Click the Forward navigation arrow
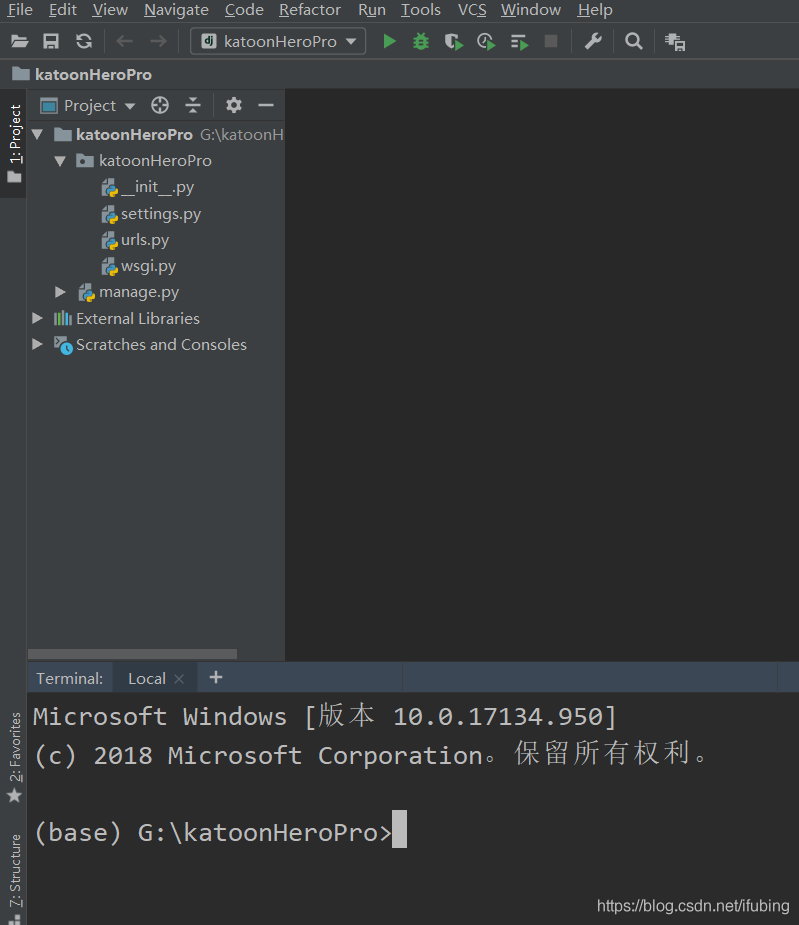Image resolution: width=799 pixels, height=925 pixels. coord(158,41)
